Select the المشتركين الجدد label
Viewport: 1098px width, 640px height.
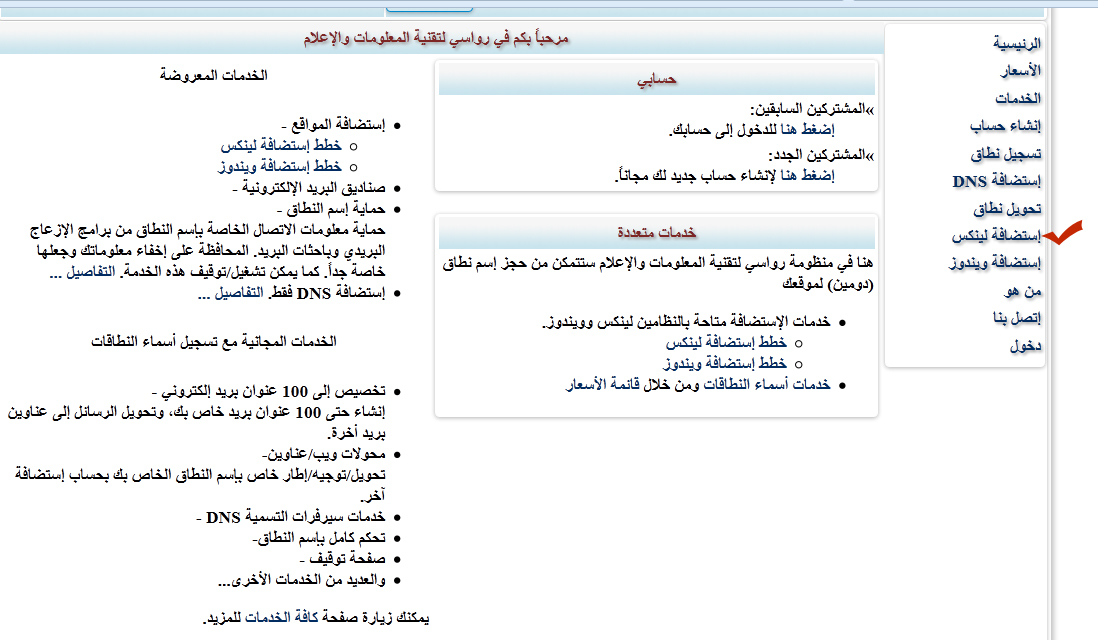821,155
